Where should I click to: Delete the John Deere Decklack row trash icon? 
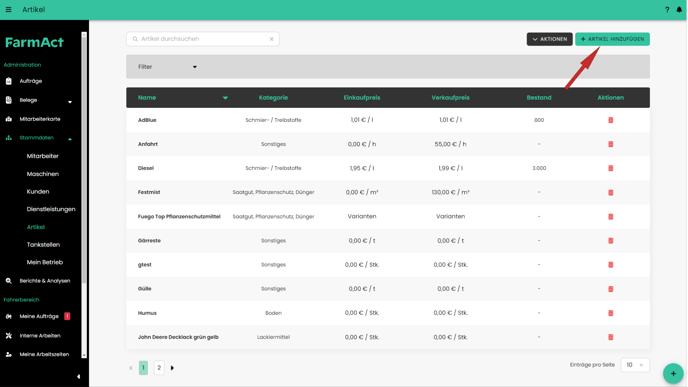pos(610,337)
